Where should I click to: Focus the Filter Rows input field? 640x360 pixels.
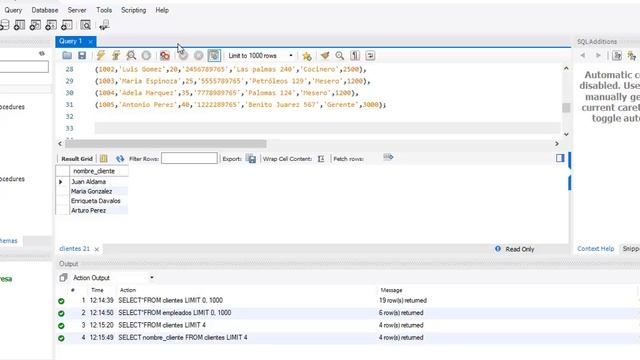tap(189, 158)
